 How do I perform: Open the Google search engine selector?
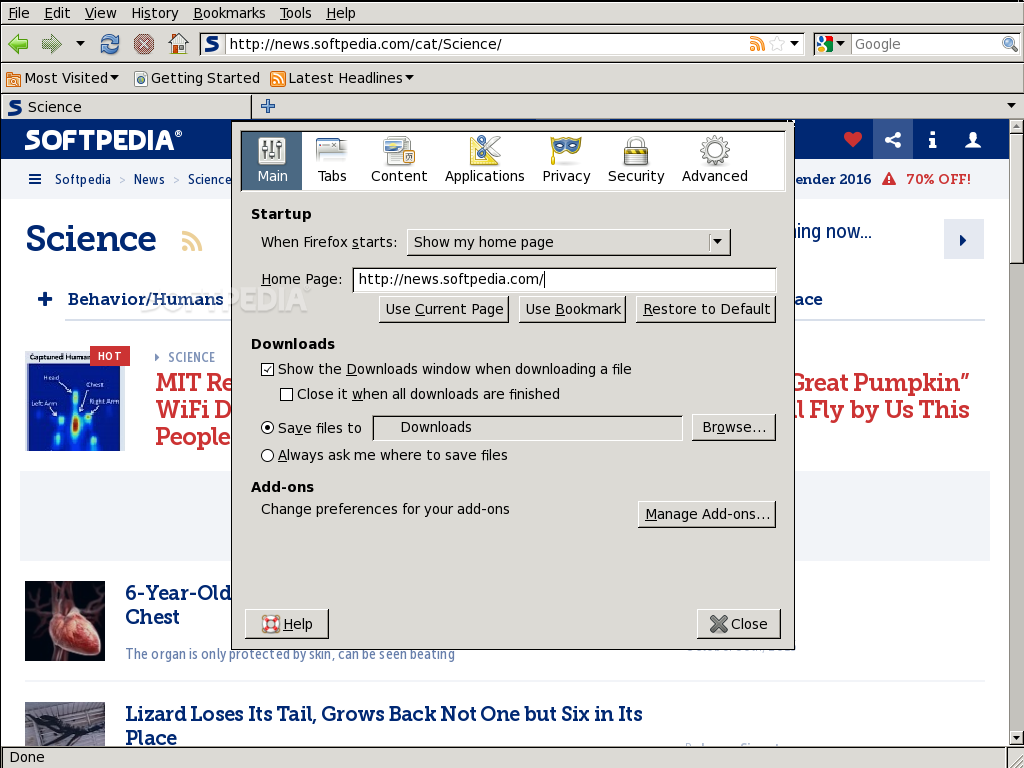pyautogui.click(x=831, y=44)
